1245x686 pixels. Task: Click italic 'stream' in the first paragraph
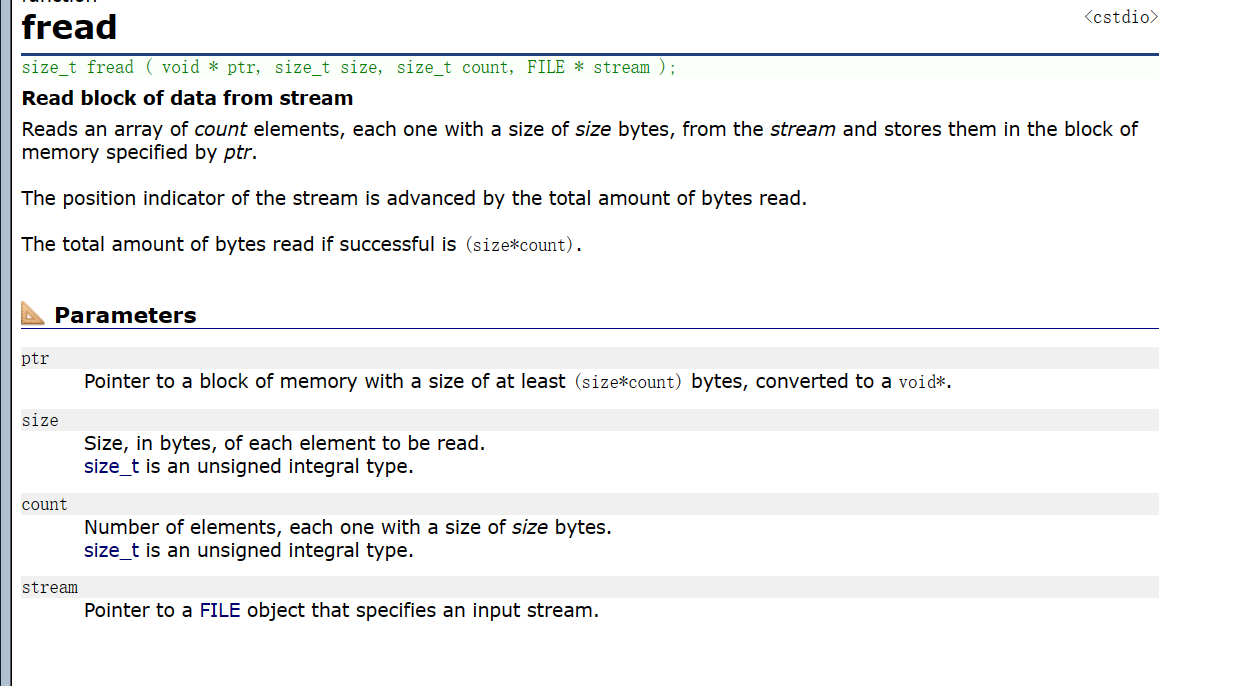pyautogui.click(x=802, y=129)
